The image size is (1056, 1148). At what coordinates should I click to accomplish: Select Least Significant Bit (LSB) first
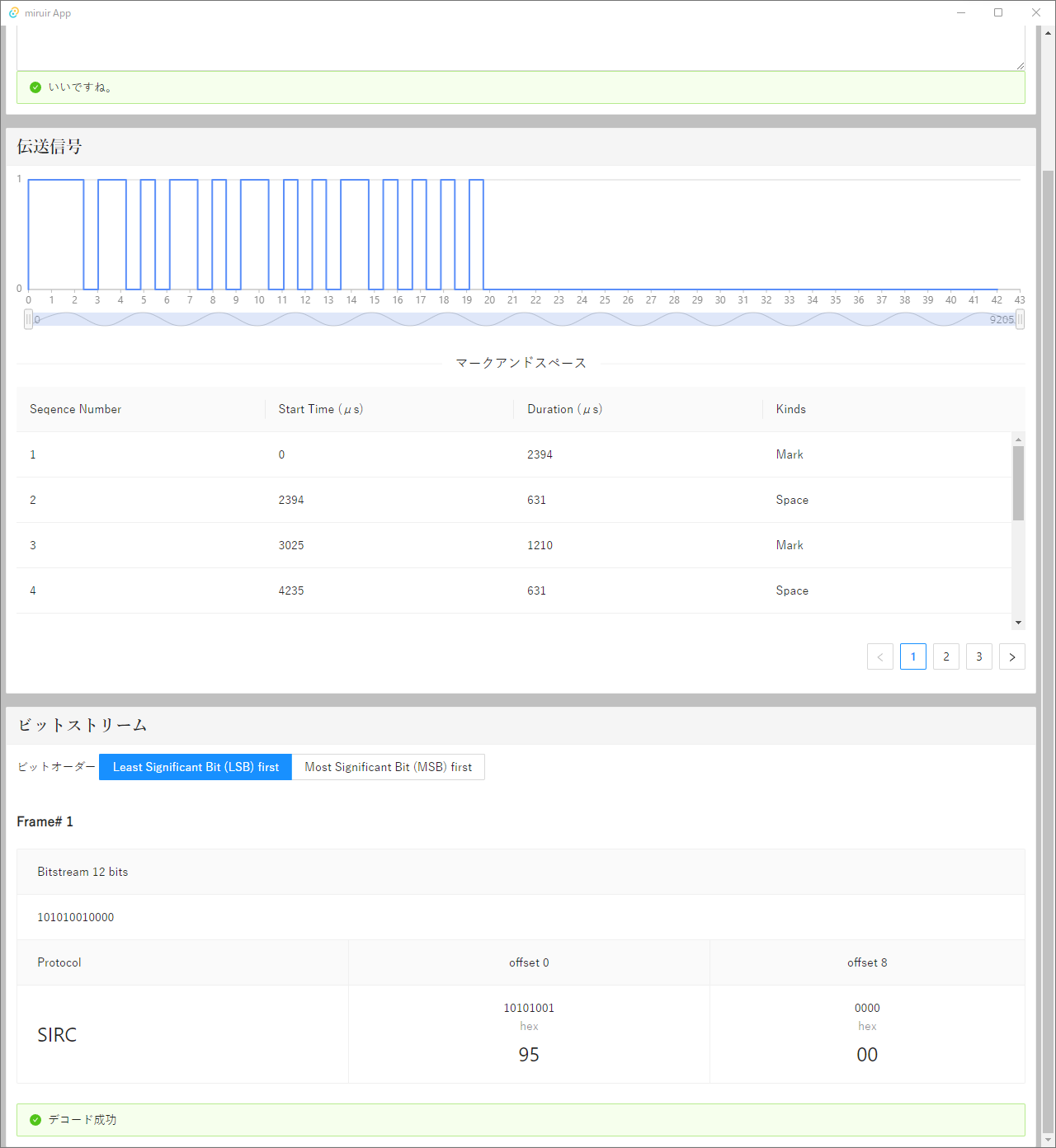pos(196,767)
